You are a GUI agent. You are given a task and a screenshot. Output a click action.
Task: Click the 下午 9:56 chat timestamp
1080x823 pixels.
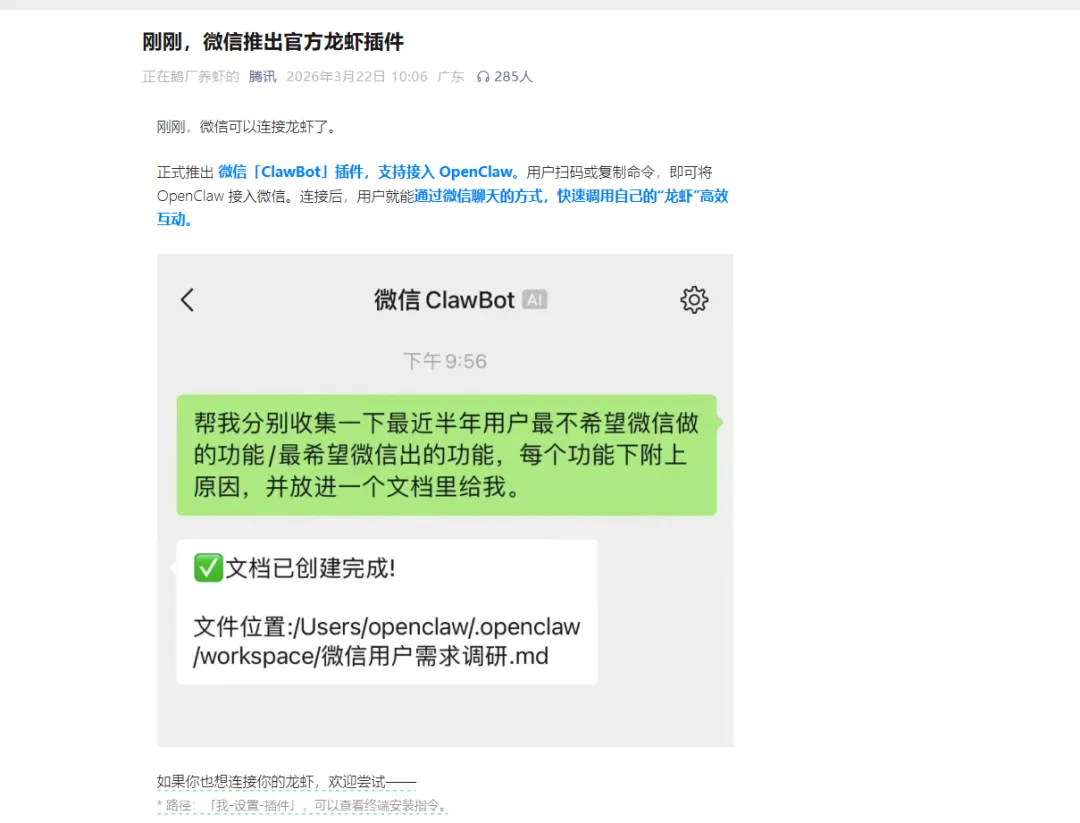coord(445,361)
